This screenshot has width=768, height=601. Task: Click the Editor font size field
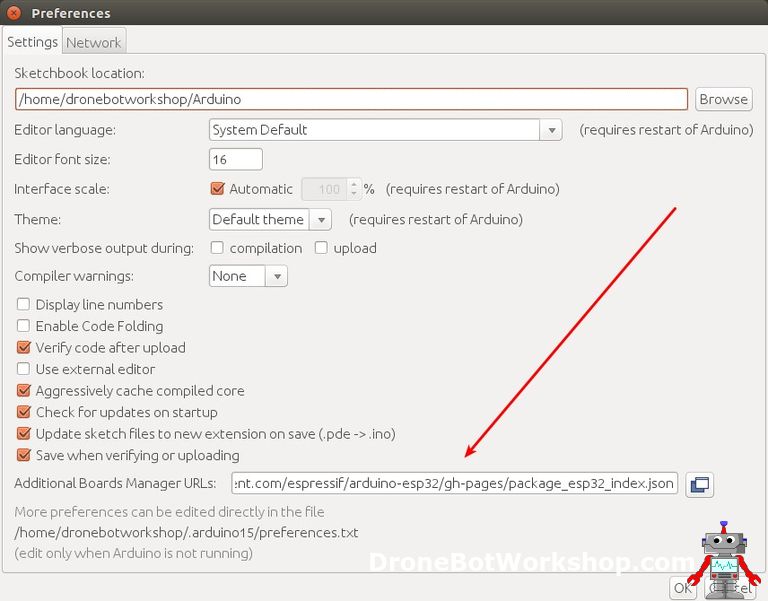(x=236, y=160)
